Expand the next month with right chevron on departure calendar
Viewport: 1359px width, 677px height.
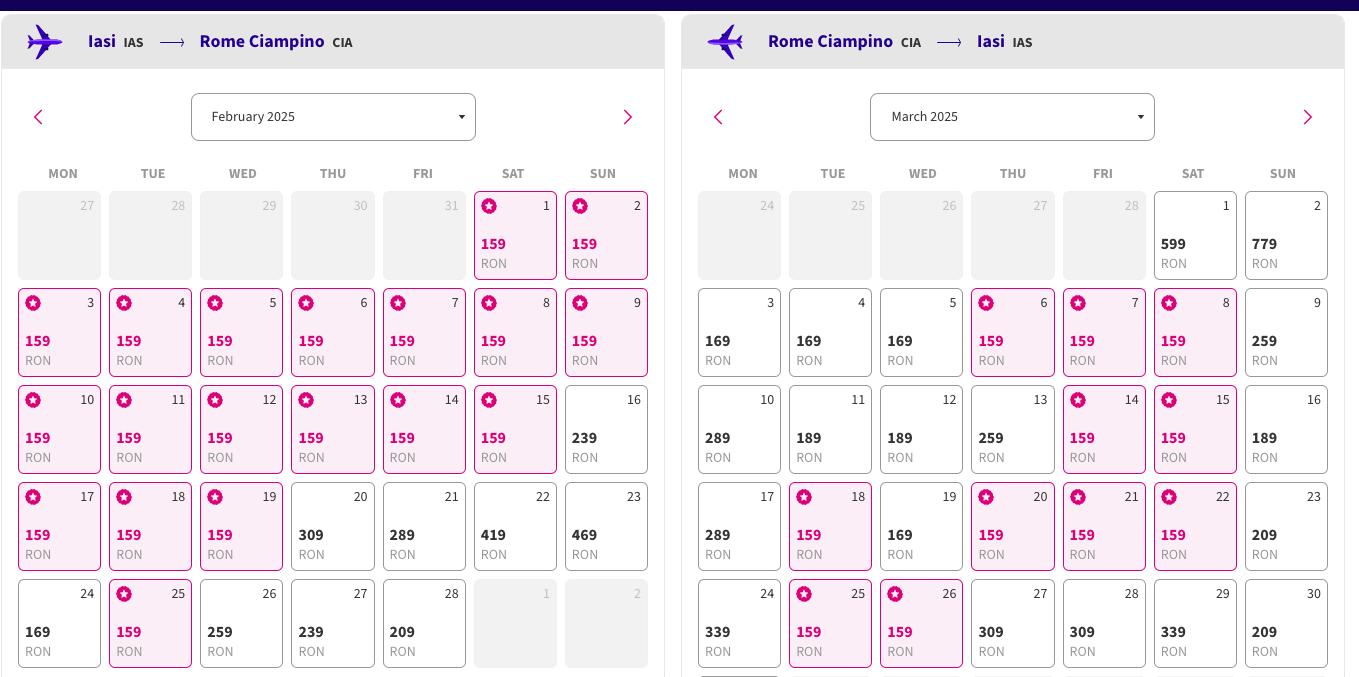tap(628, 117)
